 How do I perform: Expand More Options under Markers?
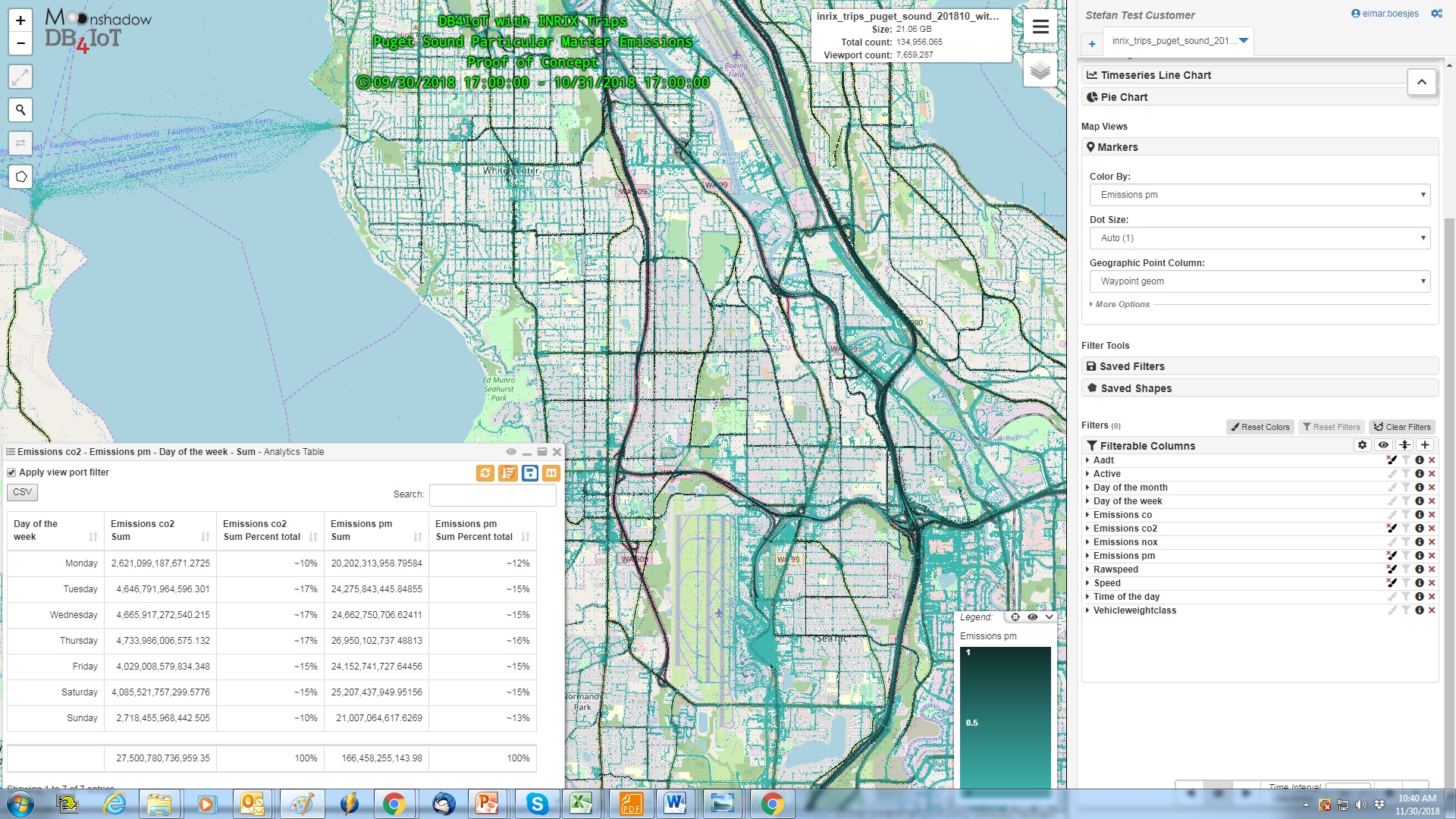[x=1120, y=304]
